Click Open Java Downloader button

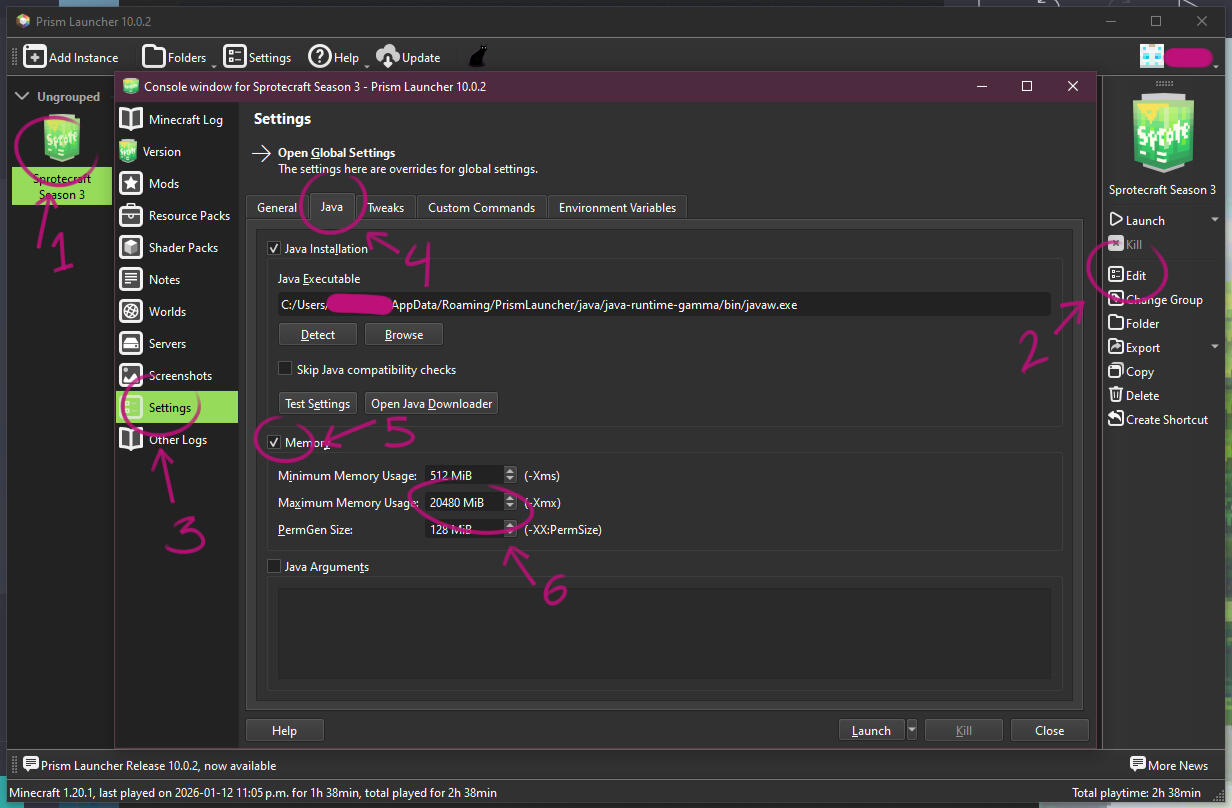(x=431, y=404)
